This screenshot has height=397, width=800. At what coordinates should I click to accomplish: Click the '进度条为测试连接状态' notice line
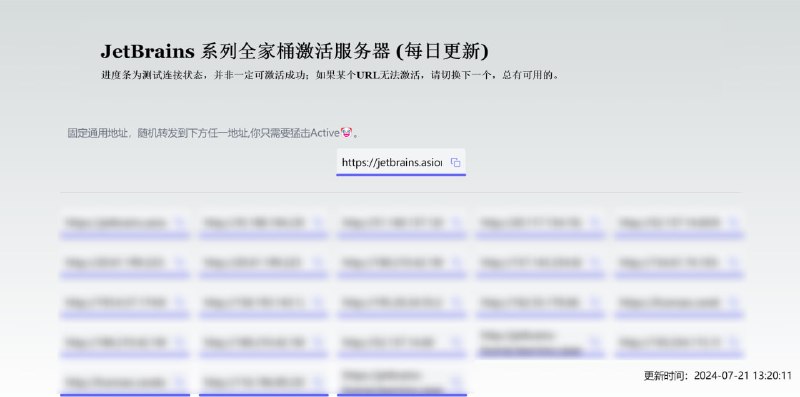330,75
